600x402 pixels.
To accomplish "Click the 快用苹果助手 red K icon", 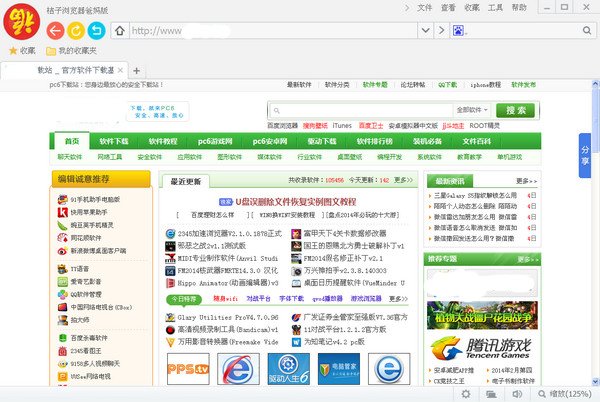I will pos(62,212).
